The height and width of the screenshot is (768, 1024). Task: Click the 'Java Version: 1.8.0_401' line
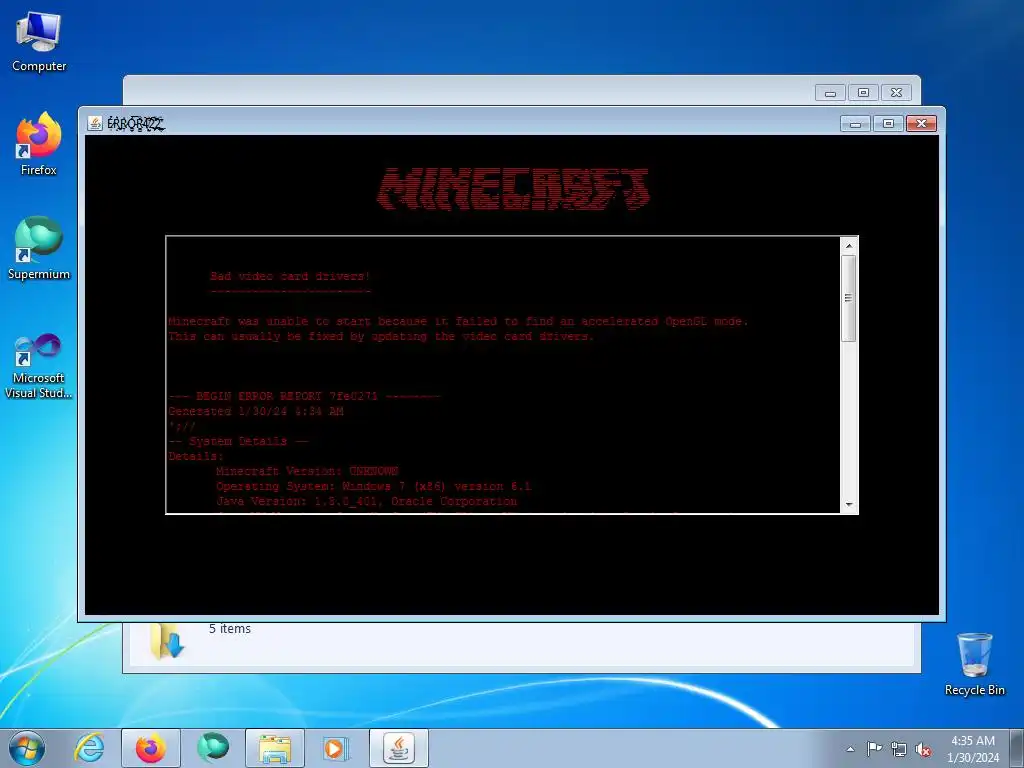click(366, 502)
